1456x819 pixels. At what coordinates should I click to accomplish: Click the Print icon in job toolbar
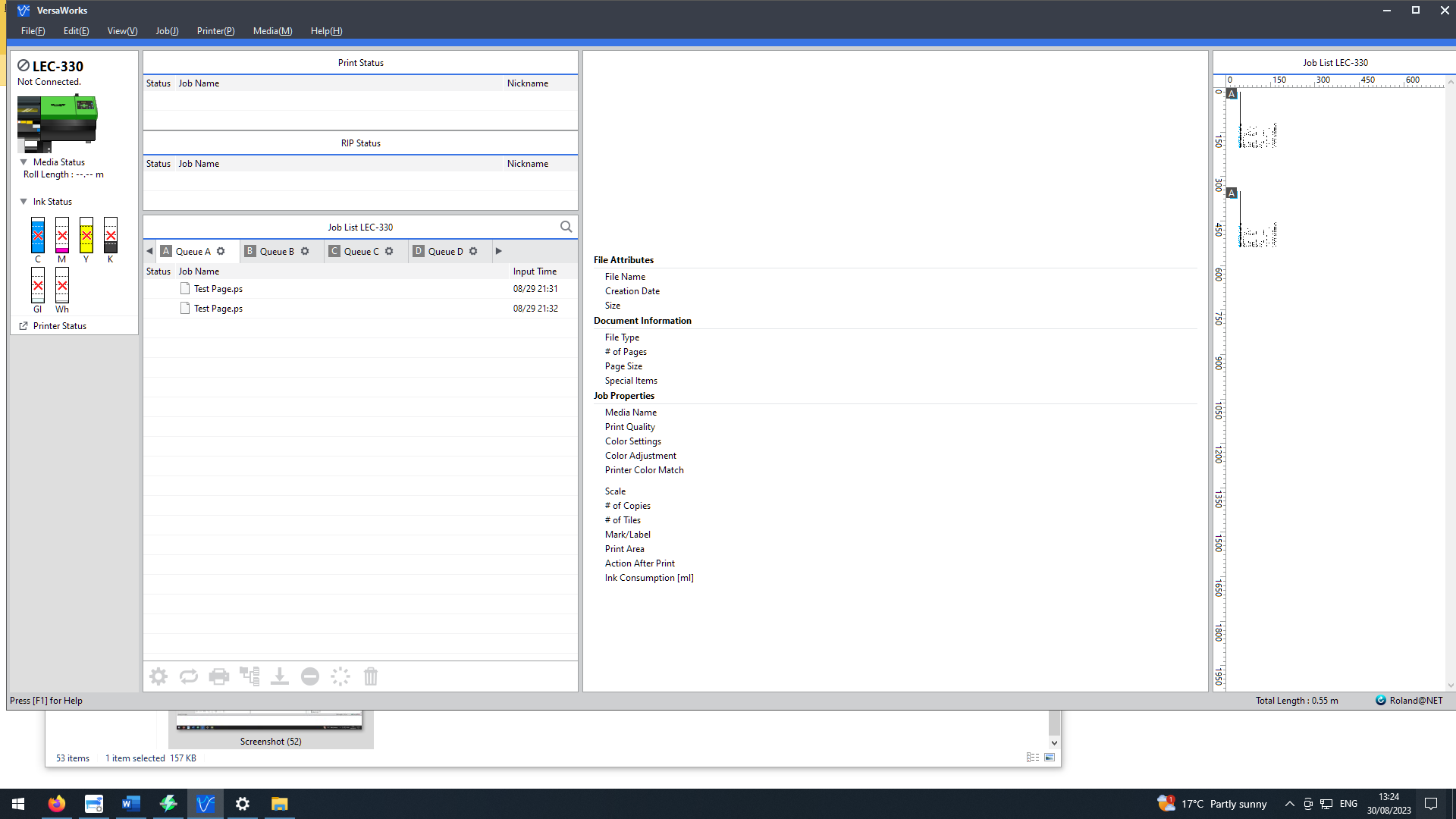tap(219, 676)
